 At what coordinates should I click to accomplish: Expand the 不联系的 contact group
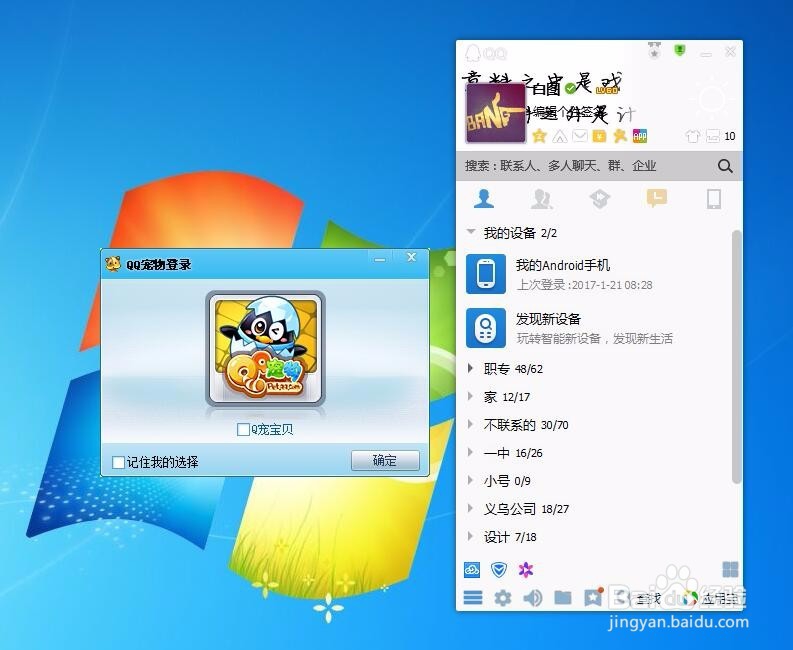471,424
